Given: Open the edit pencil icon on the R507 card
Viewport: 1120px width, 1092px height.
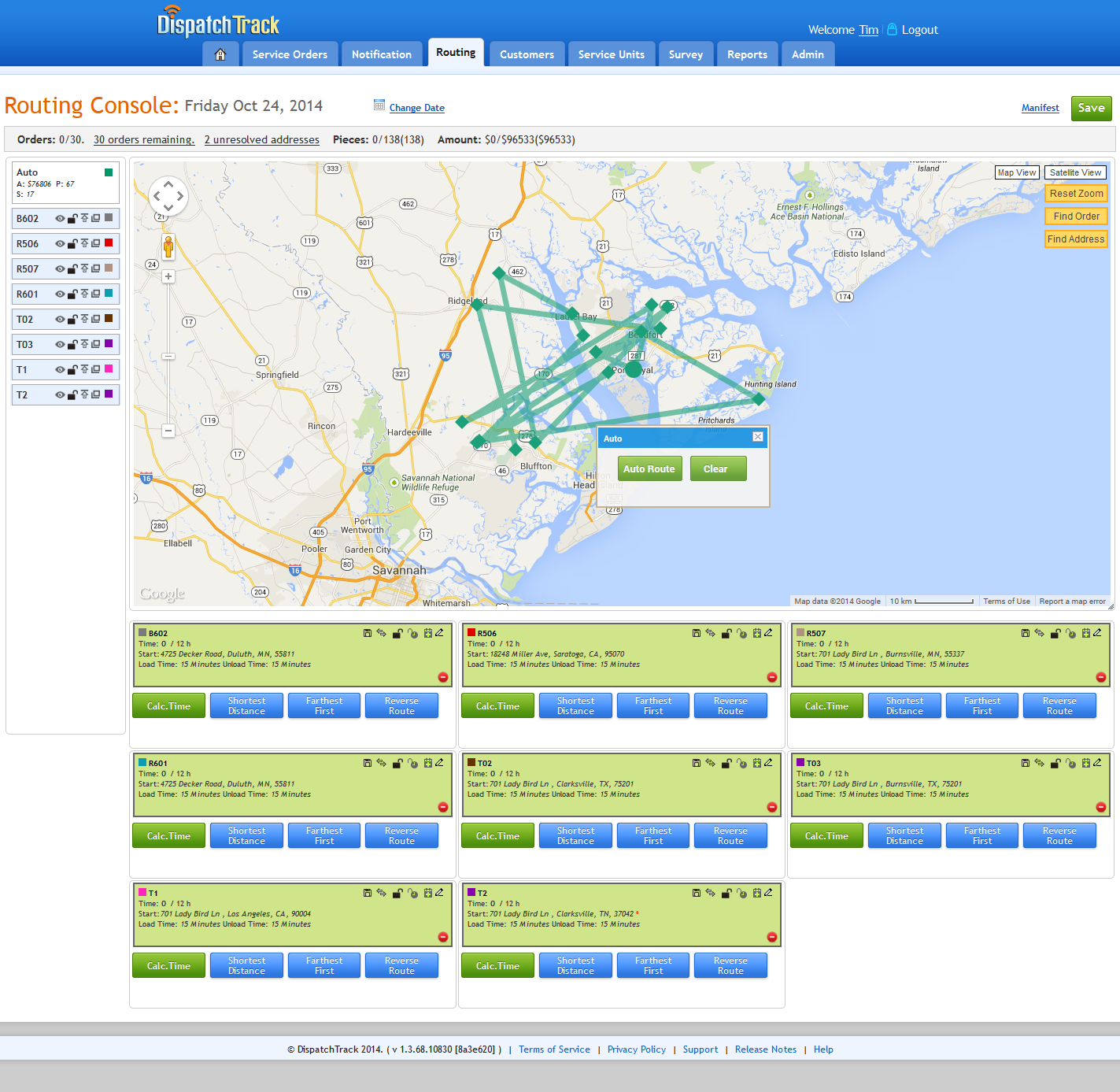Looking at the screenshot, I should point(1097,632).
